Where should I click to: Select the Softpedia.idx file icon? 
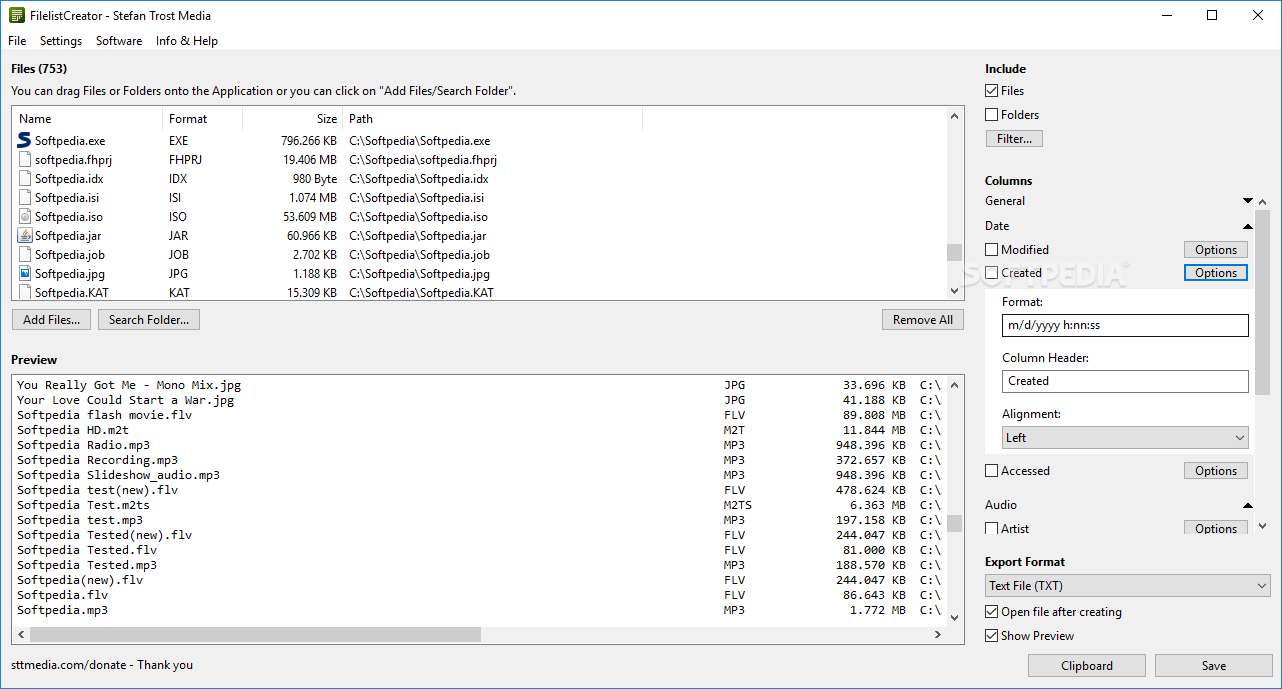coord(25,179)
